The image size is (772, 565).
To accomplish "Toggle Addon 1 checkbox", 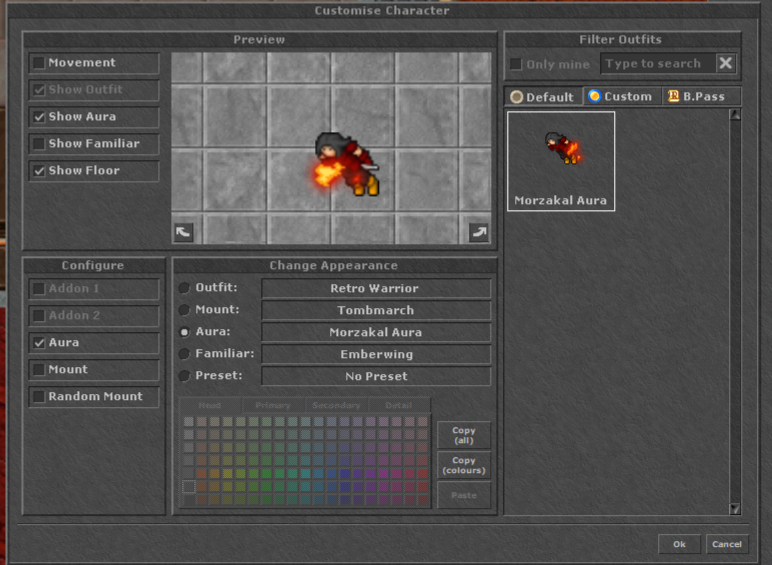I will [x=39, y=288].
